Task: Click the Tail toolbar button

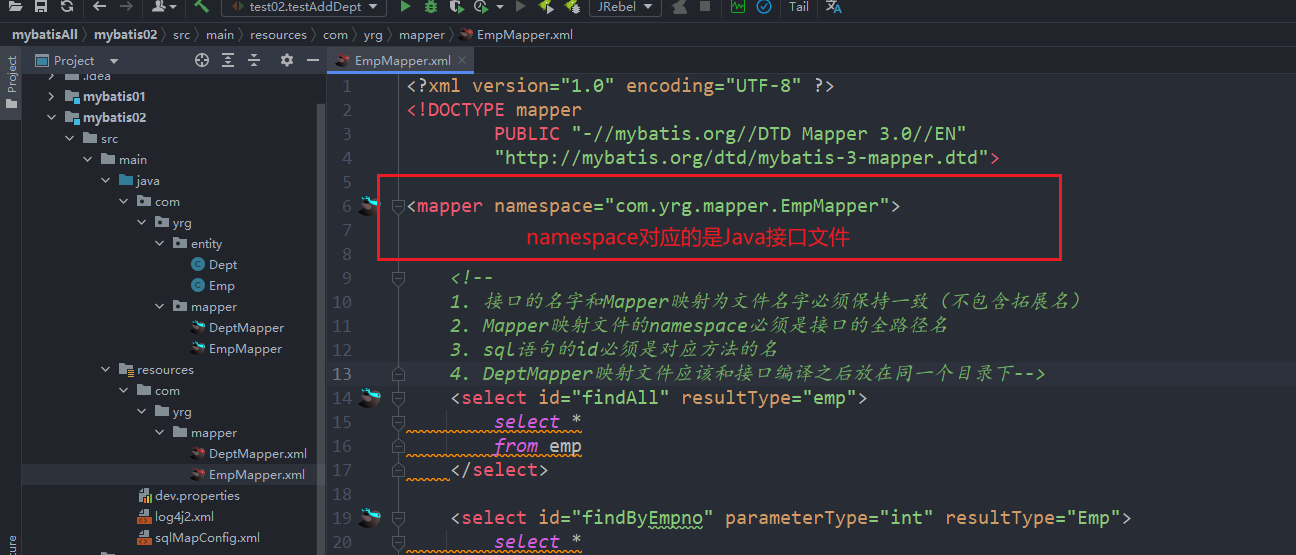Action: coord(798,7)
